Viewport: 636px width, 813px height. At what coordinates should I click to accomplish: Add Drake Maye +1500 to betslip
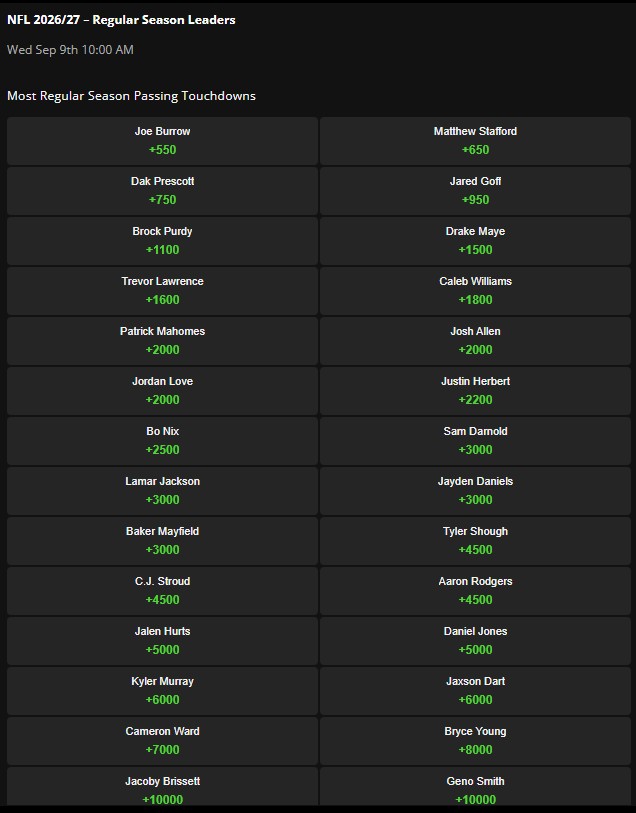475,241
